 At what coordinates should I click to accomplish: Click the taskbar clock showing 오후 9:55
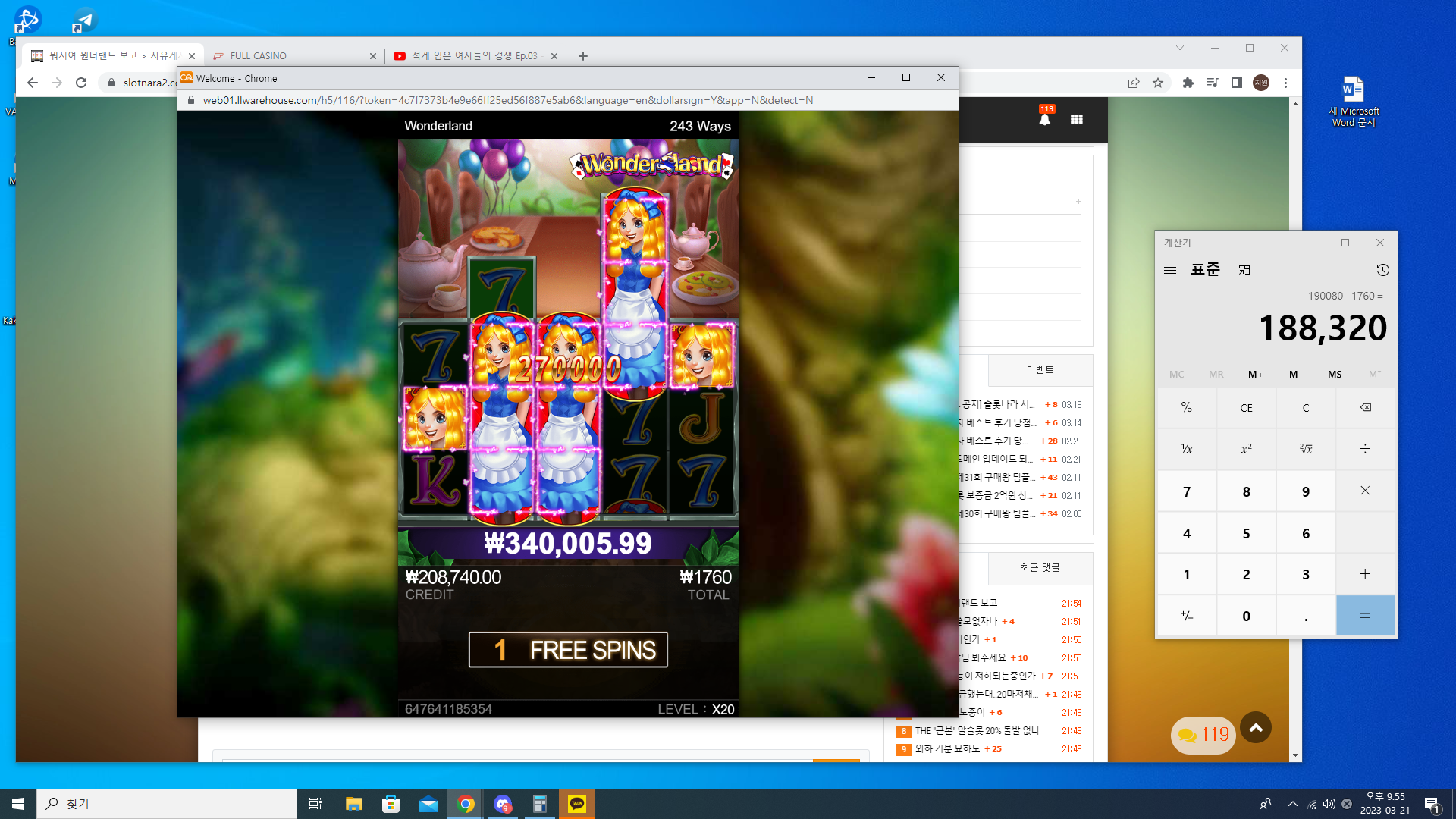click(x=1385, y=804)
